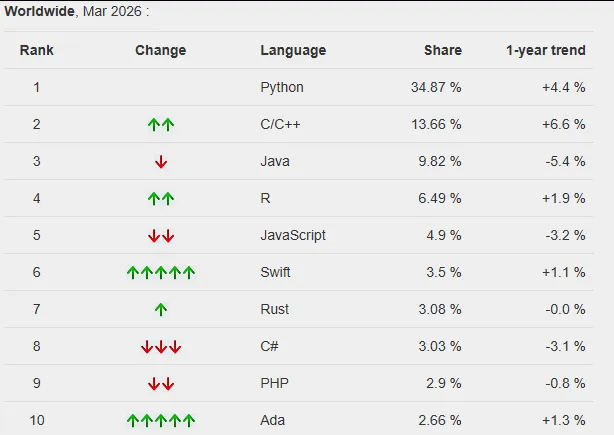Click the green up arrow beside Rust
The image size is (614, 435).
pos(161,310)
